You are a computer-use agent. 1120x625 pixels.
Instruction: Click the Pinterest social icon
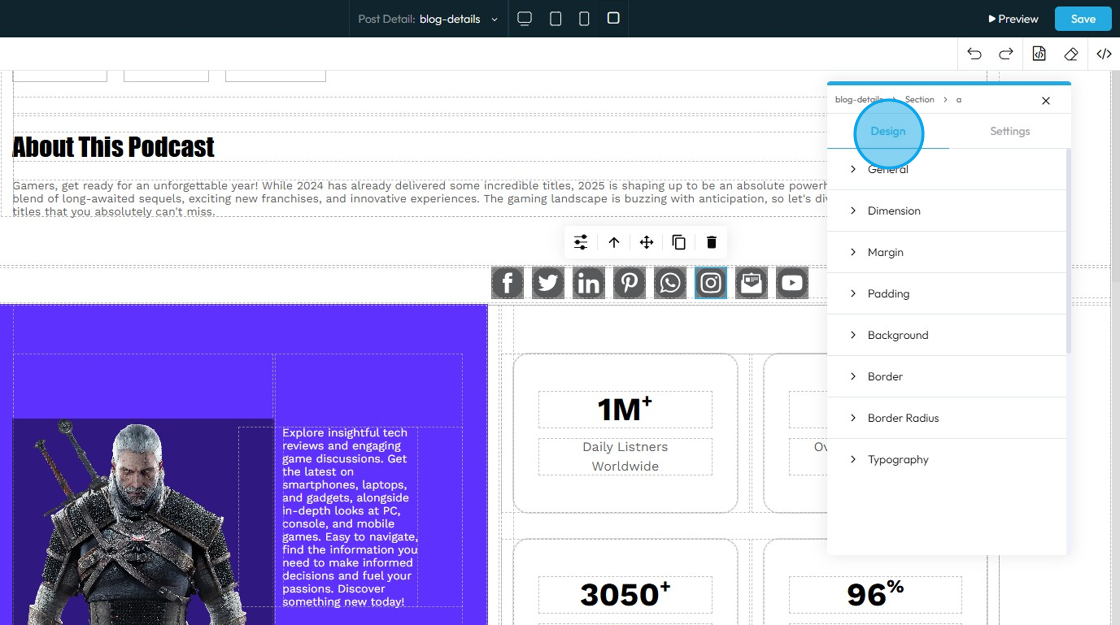coord(629,283)
